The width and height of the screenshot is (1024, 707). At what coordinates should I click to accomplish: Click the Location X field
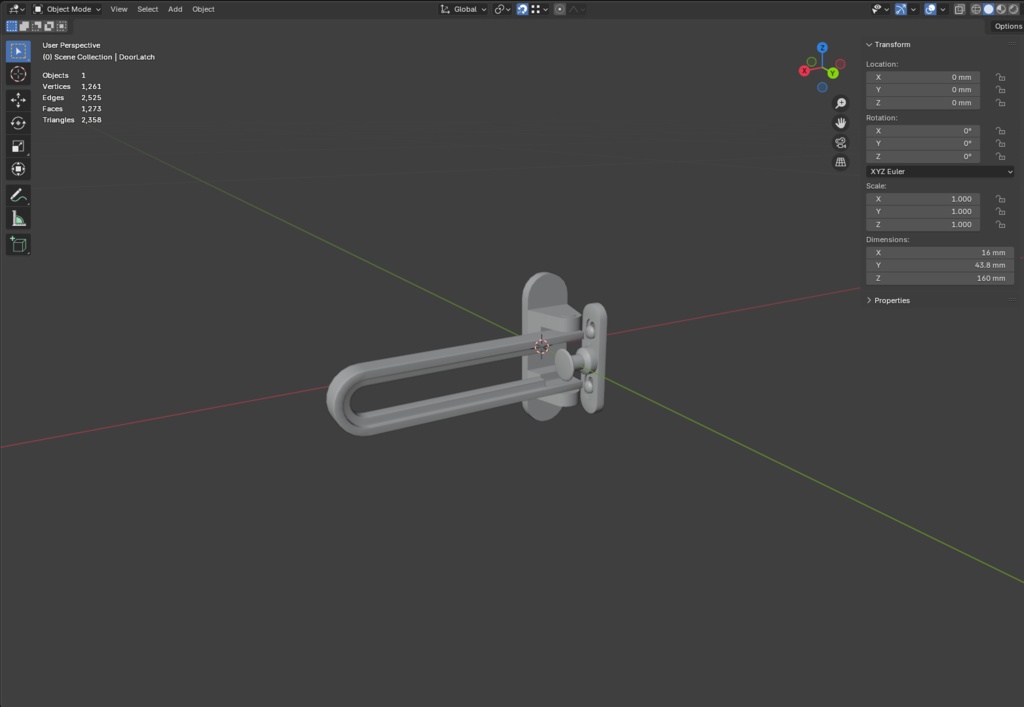pos(923,77)
